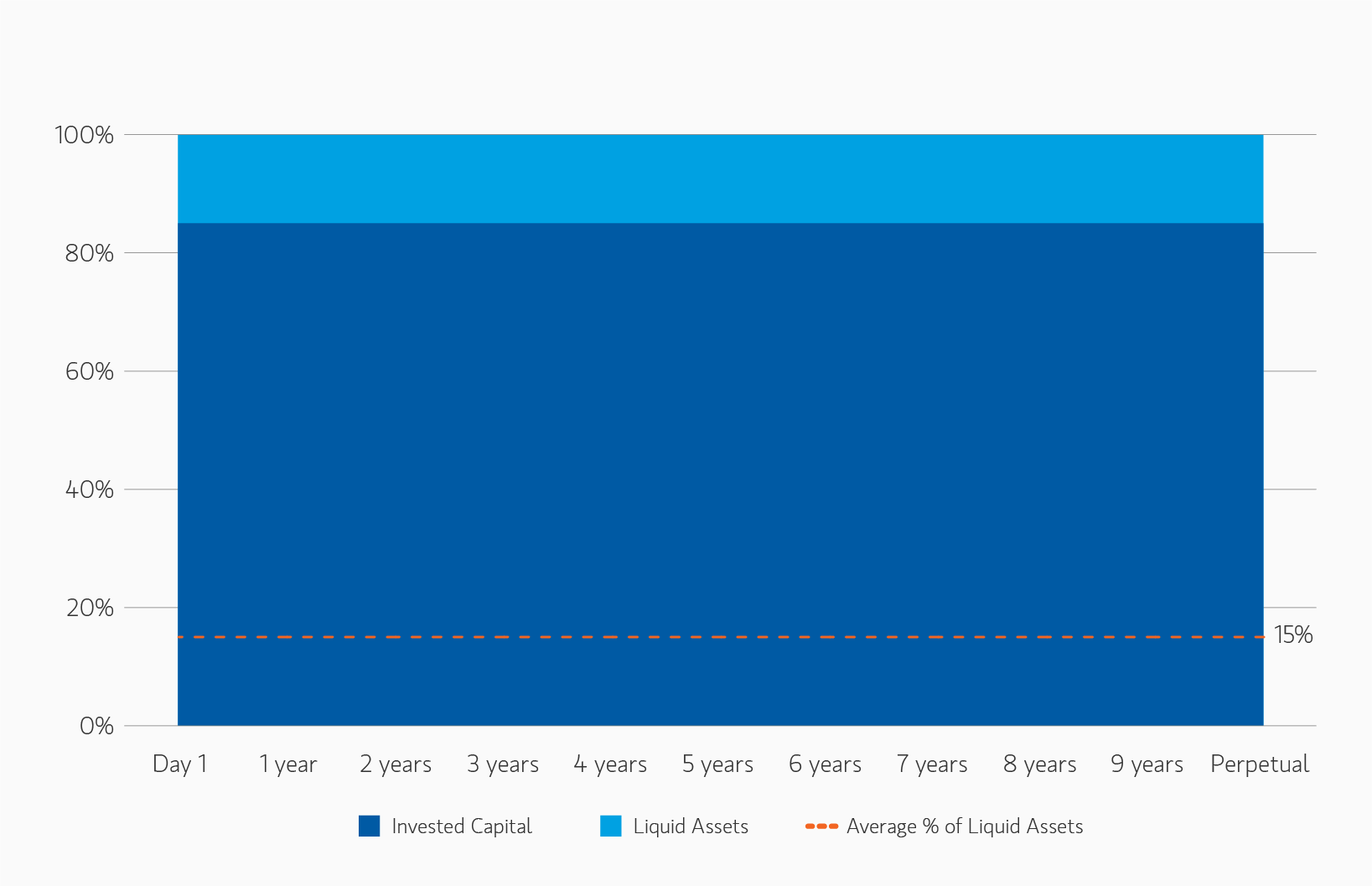Select the 5 years axis label
Screen dimensions: 1372x886
click(717, 764)
